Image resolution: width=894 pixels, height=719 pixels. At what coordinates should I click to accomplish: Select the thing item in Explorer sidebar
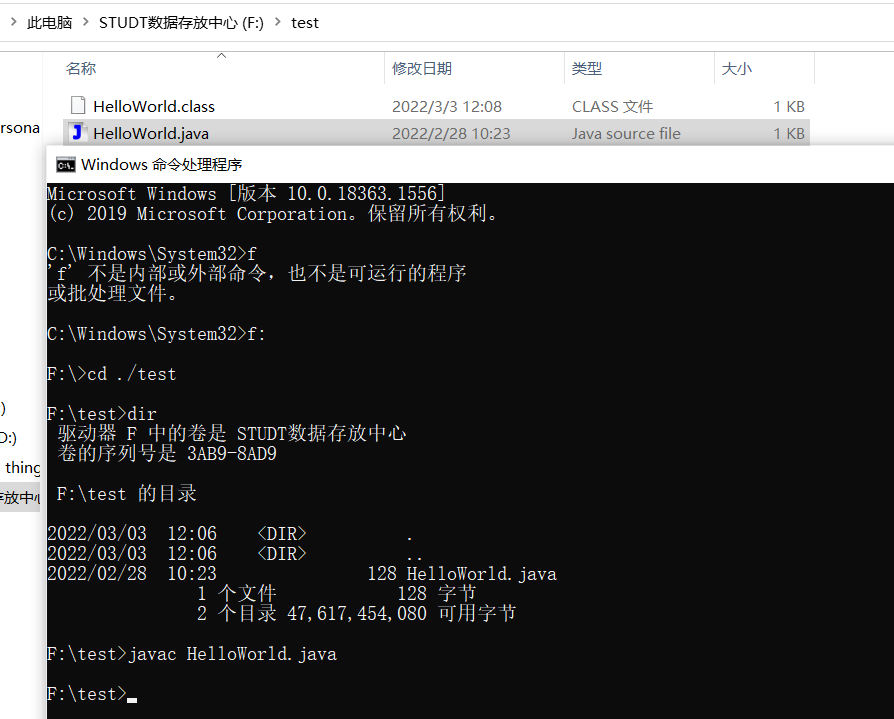[22, 468]
